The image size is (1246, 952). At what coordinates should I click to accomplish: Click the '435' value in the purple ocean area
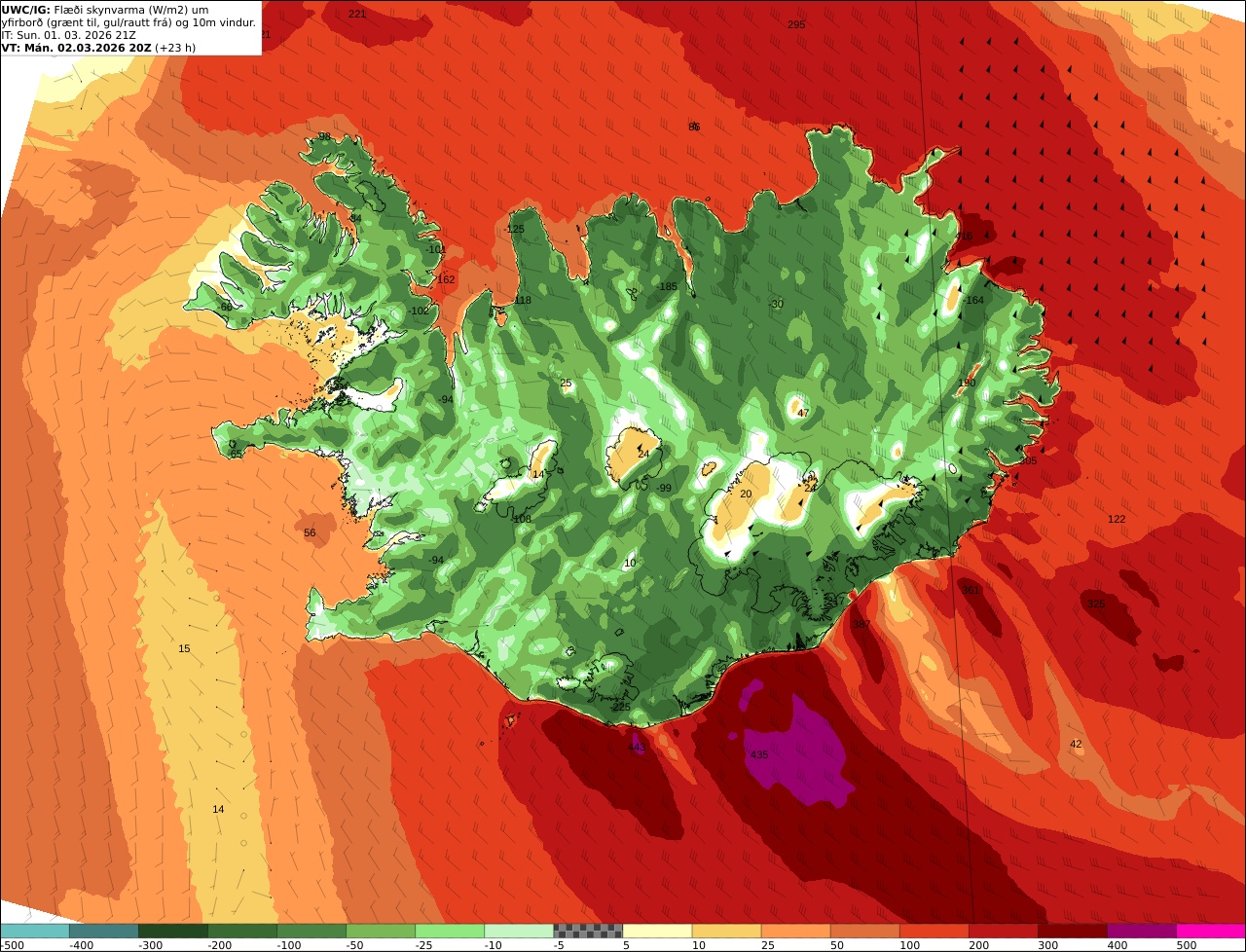(759, 754)
